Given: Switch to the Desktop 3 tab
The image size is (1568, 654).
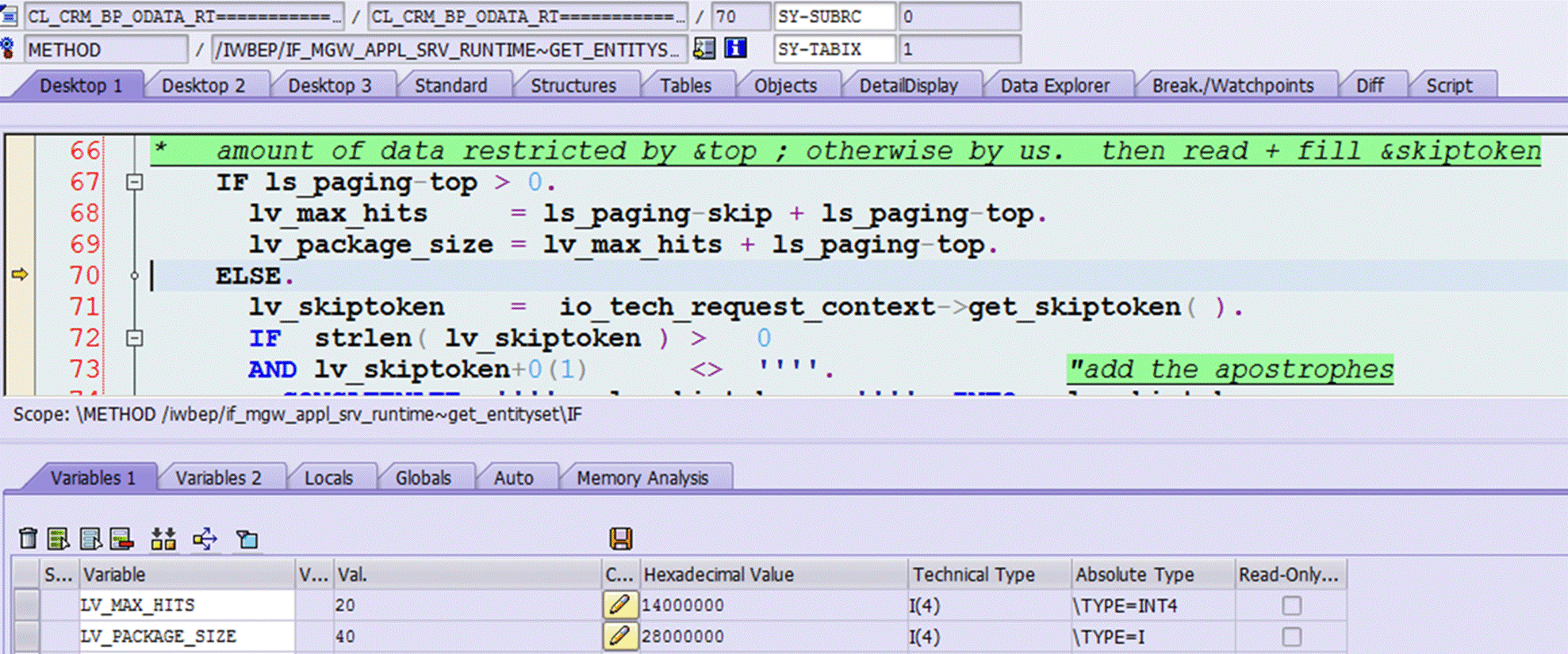Looking at the screenshot, I should (x=329, y=86).
